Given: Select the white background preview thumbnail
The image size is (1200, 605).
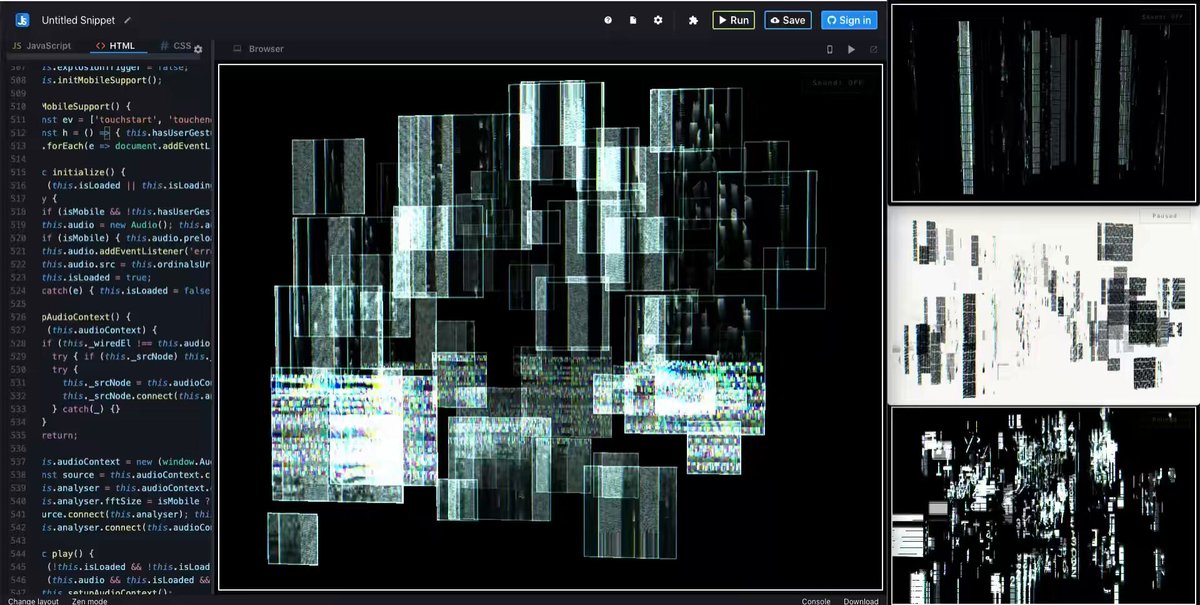Looking at the screenshot, I should point(1043,305).
